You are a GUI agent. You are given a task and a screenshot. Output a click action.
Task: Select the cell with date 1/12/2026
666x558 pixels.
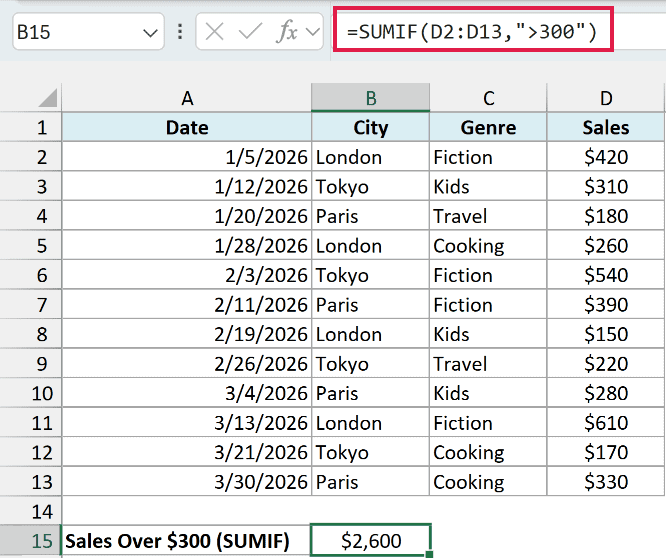(x=187, y=187)
